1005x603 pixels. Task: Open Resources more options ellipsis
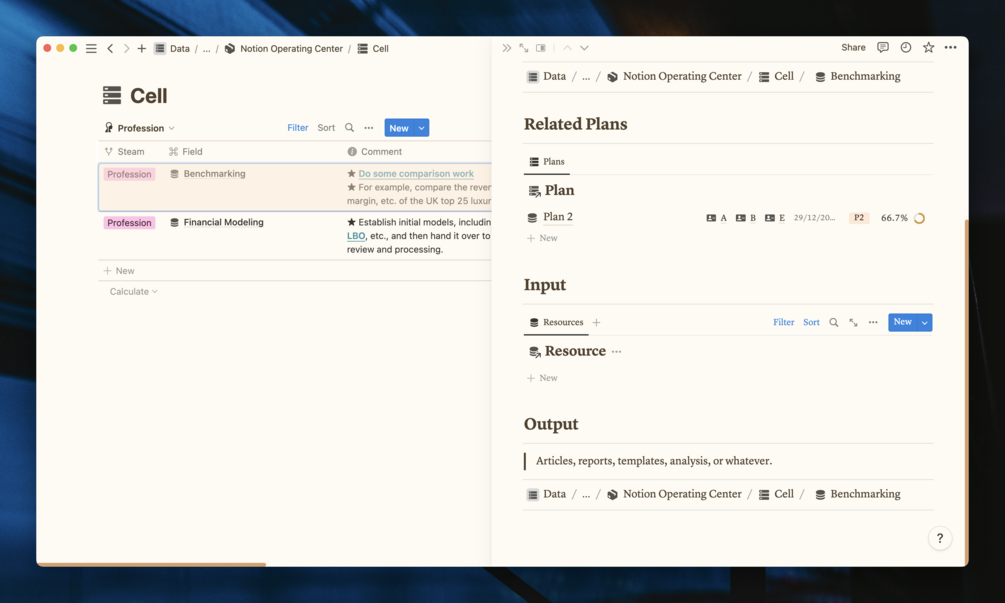click(873, 322)
